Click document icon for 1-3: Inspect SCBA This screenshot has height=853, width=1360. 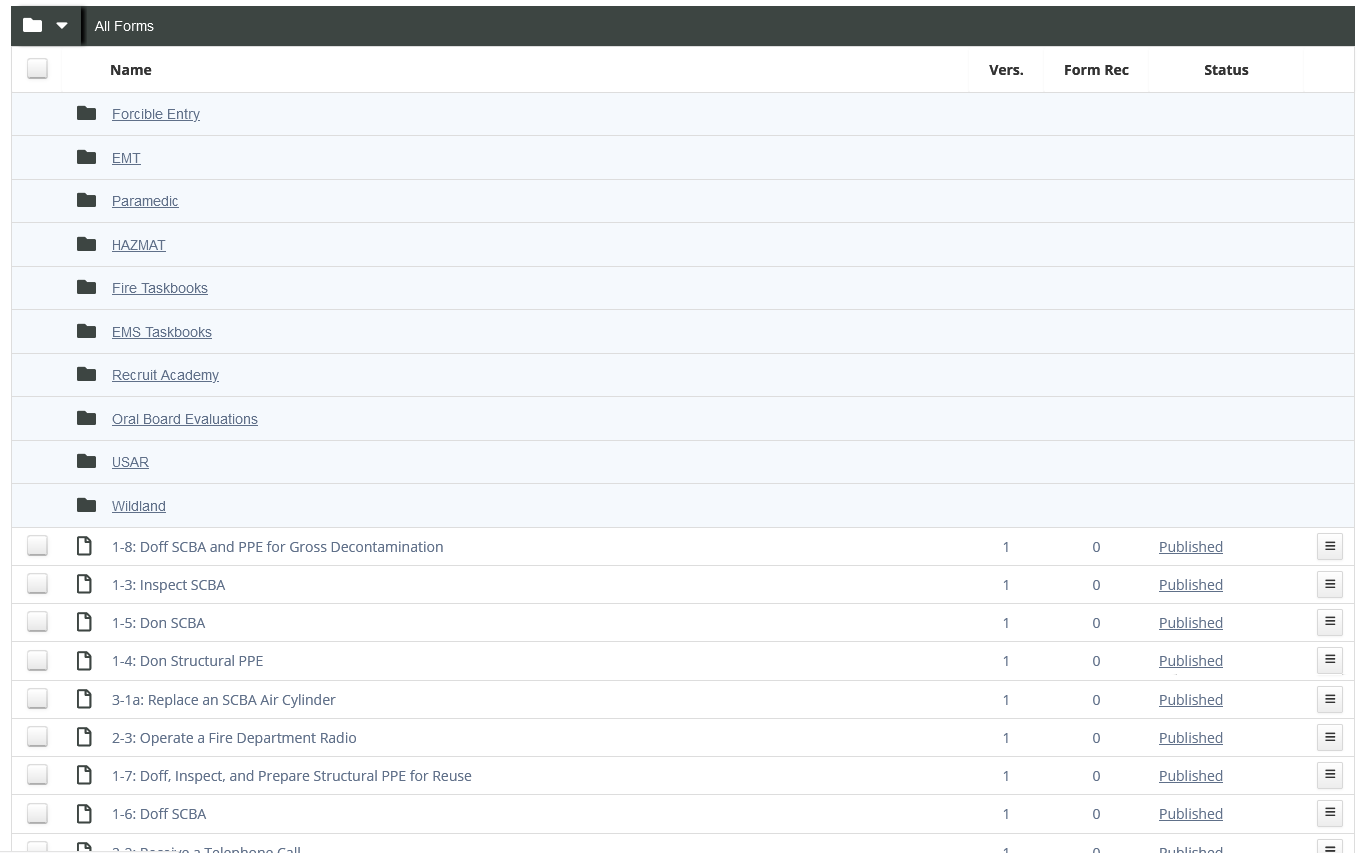tap(85, 584)
